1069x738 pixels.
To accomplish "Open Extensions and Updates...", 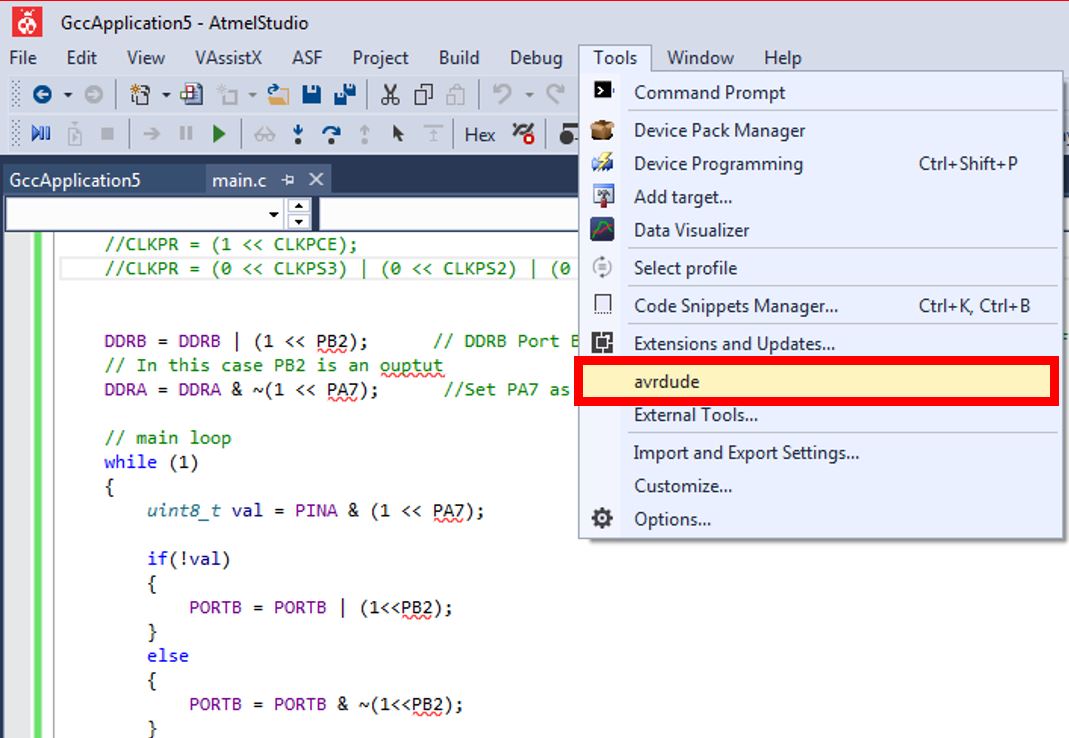I will coord(820,343).
